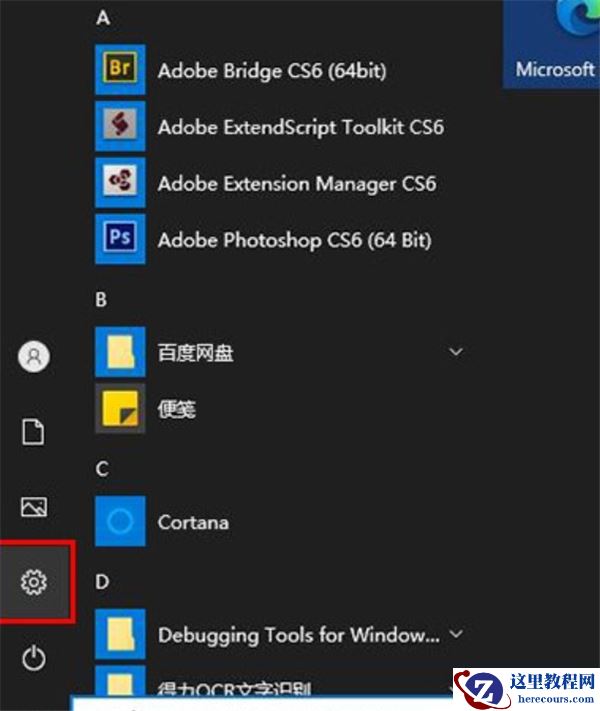The width and height of the screenshot is (600, 711).
Task: Jump to letter D section header
Action: coord(102,582)
